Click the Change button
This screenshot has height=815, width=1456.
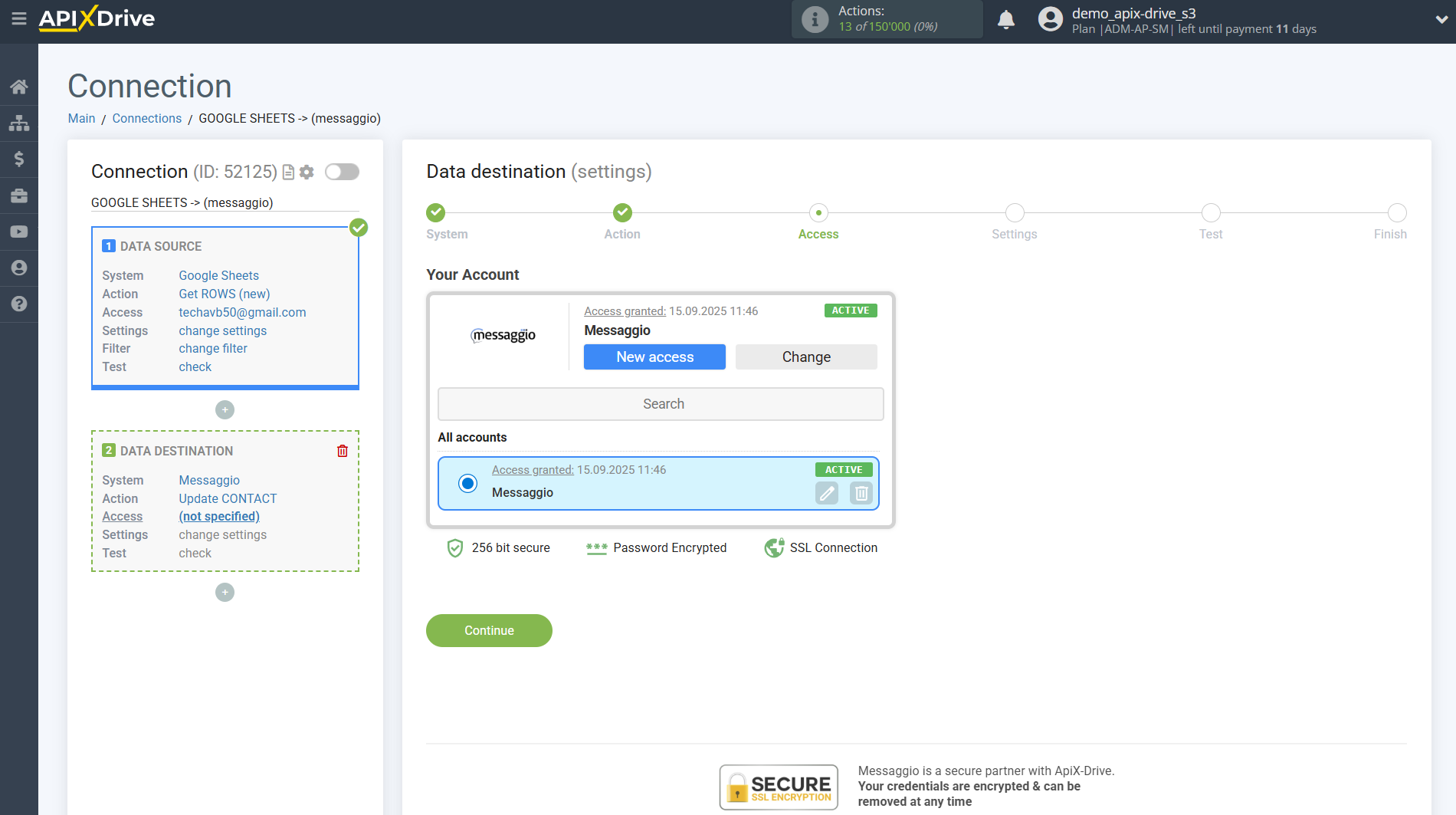click(x=806, y=357)
